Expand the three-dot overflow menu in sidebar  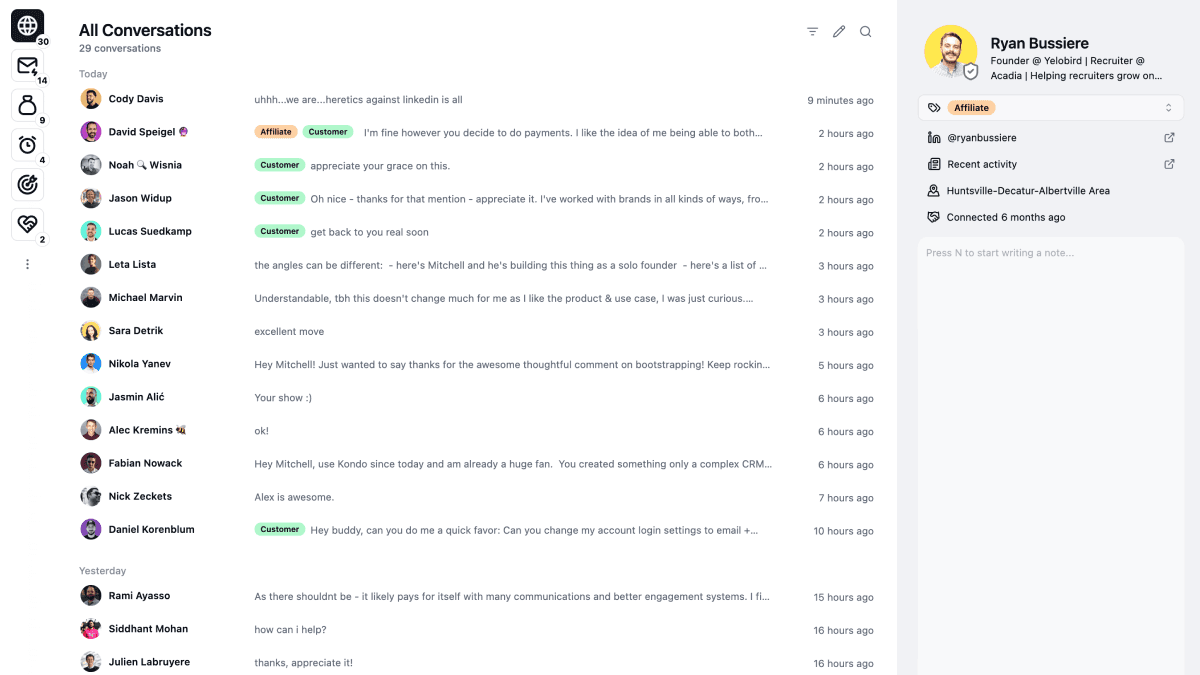(x=27, y=263)
